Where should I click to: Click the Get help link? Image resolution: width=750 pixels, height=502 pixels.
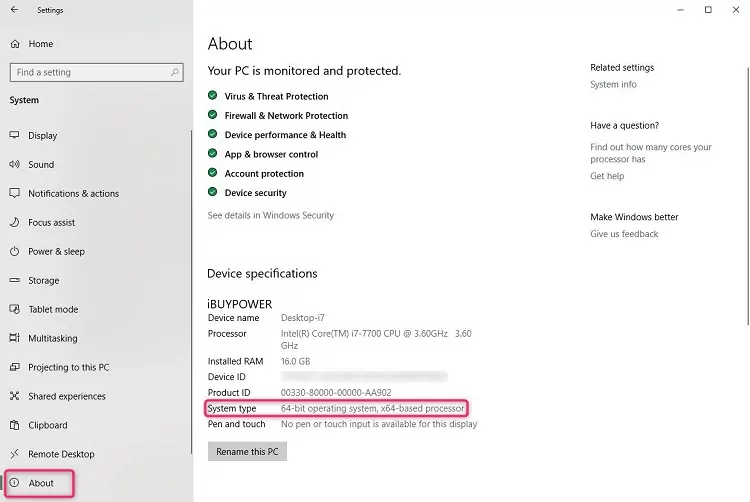[x=607, y=176]
